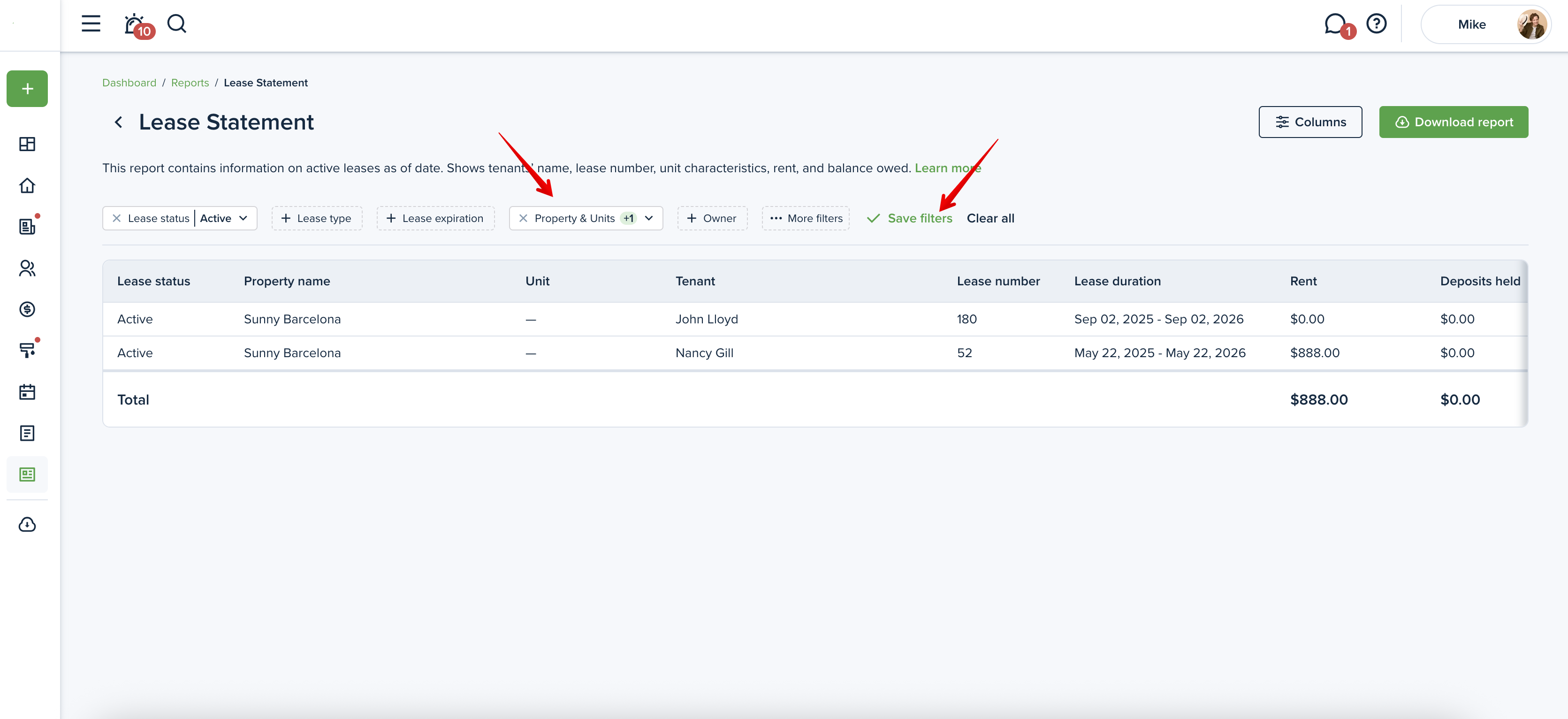Click Mike username in profile menu
This screenshot has height=719, width=1568.
click(1472, 24)
